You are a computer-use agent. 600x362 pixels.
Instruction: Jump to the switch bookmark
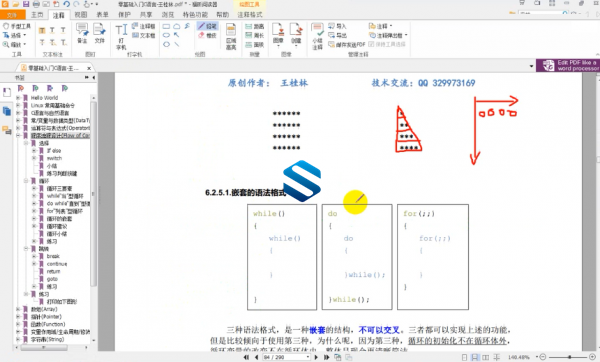click(54, 158)
